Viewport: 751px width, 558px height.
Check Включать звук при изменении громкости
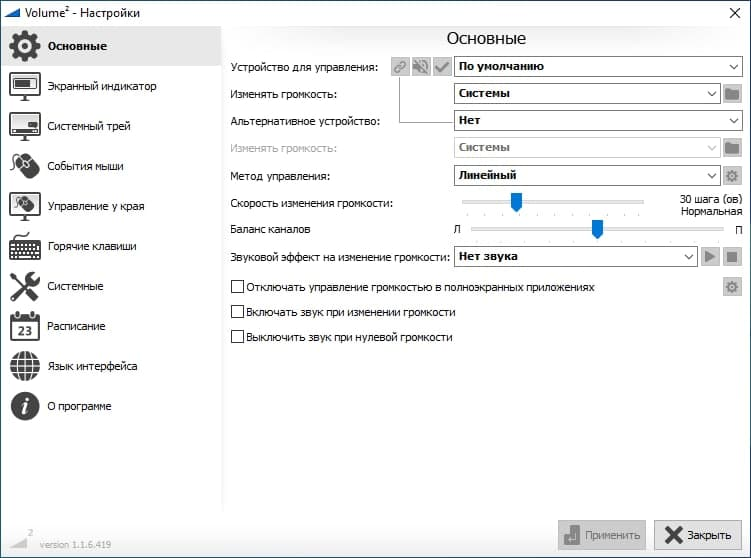(238, 312)
